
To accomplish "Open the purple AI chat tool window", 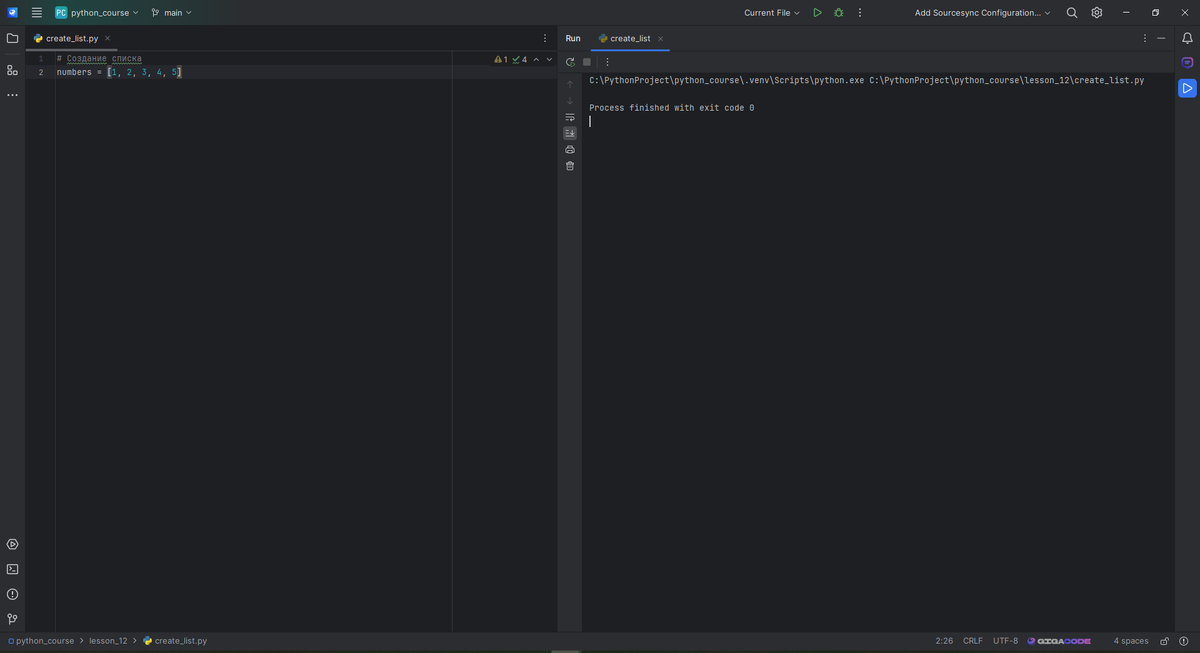I will pos(1187,63).
